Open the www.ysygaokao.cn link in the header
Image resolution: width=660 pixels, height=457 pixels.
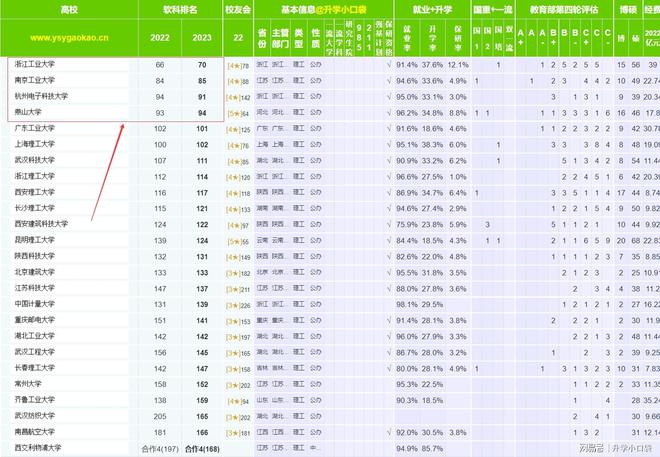tap(69, 38)
